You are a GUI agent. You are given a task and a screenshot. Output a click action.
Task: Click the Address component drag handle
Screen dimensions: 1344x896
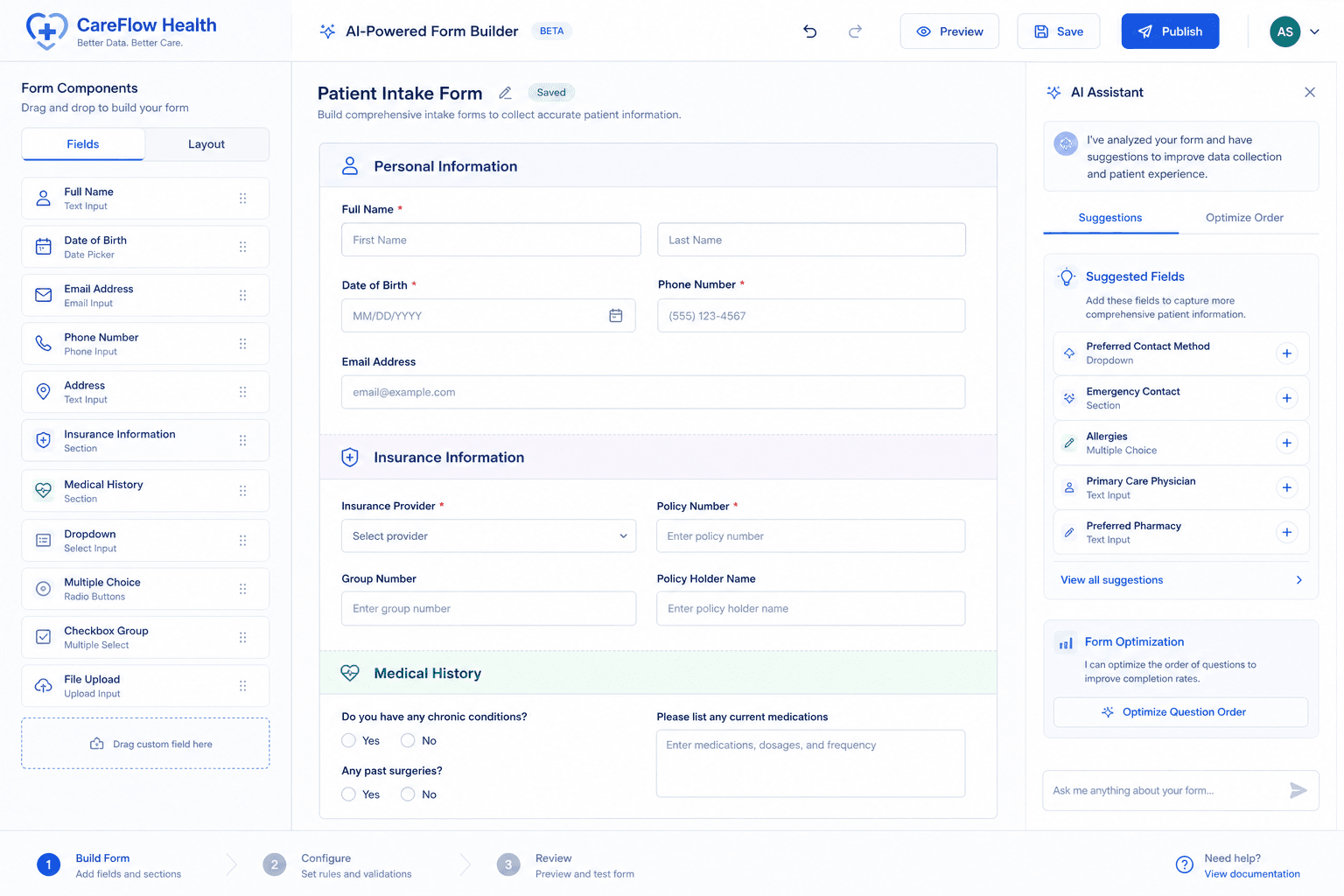(x=242, y=392)
